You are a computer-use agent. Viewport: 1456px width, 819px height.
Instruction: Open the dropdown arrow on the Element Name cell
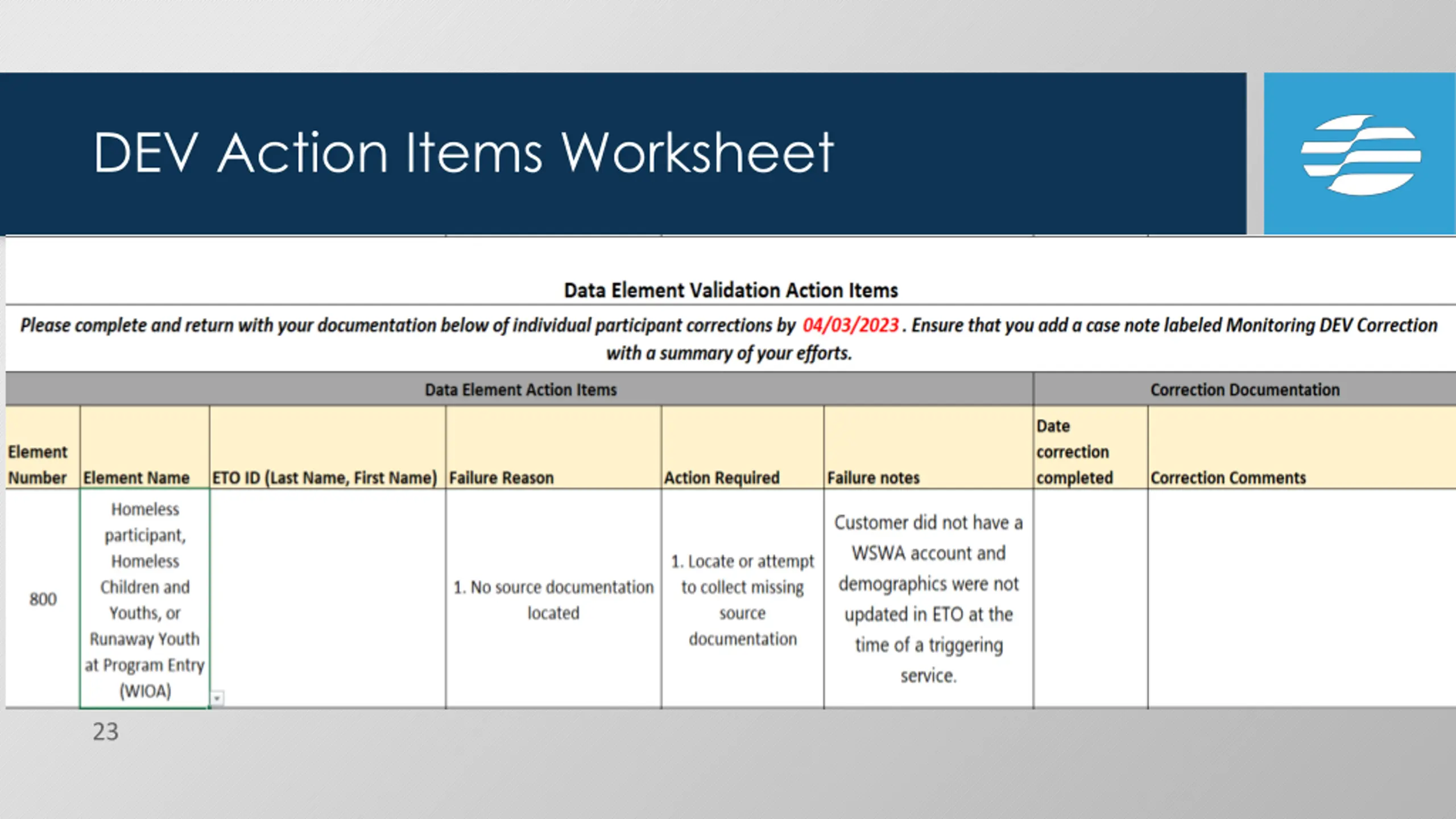[x=217, y=698]
